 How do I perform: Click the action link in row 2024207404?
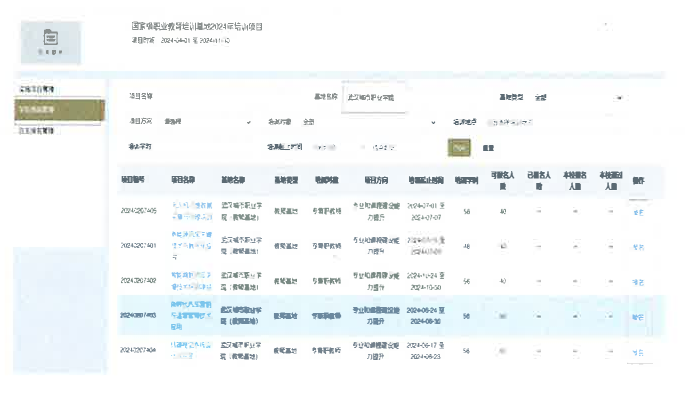click(638, 353)
